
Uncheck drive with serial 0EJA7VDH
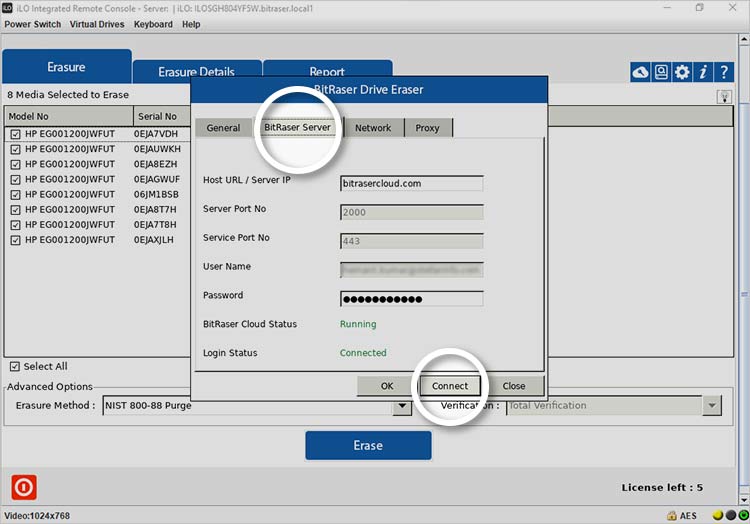[15, 134]
